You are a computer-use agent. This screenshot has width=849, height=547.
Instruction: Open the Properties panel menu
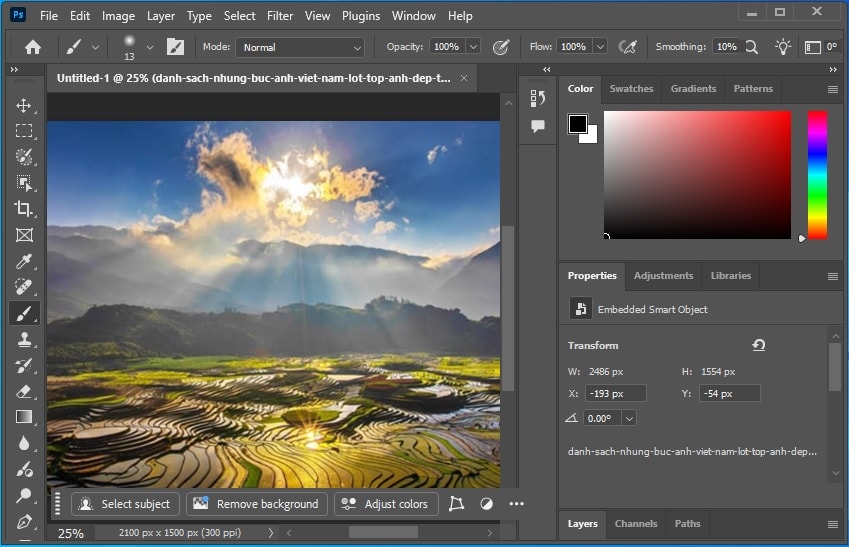[833, 277]
